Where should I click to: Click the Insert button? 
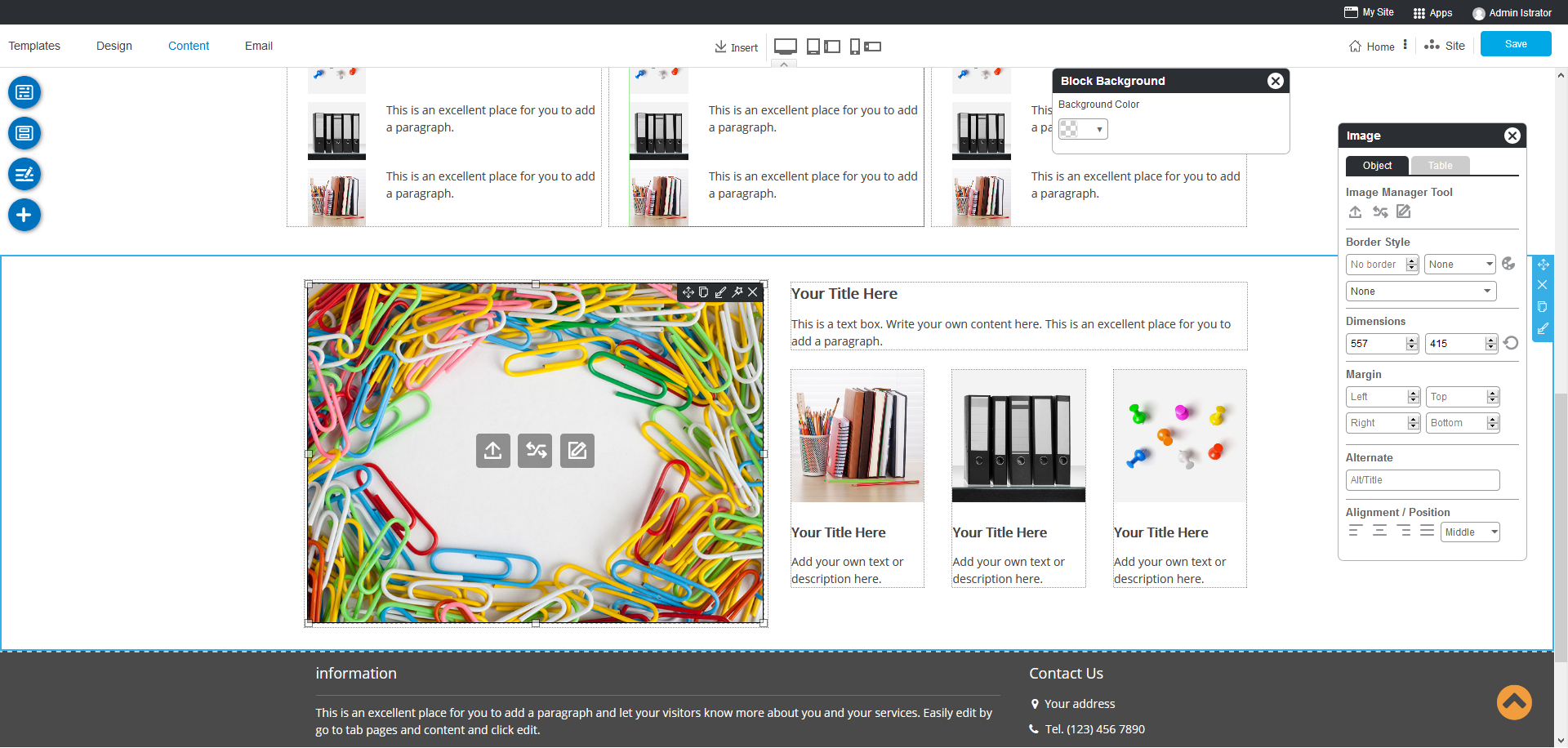[x=736, y=47]
